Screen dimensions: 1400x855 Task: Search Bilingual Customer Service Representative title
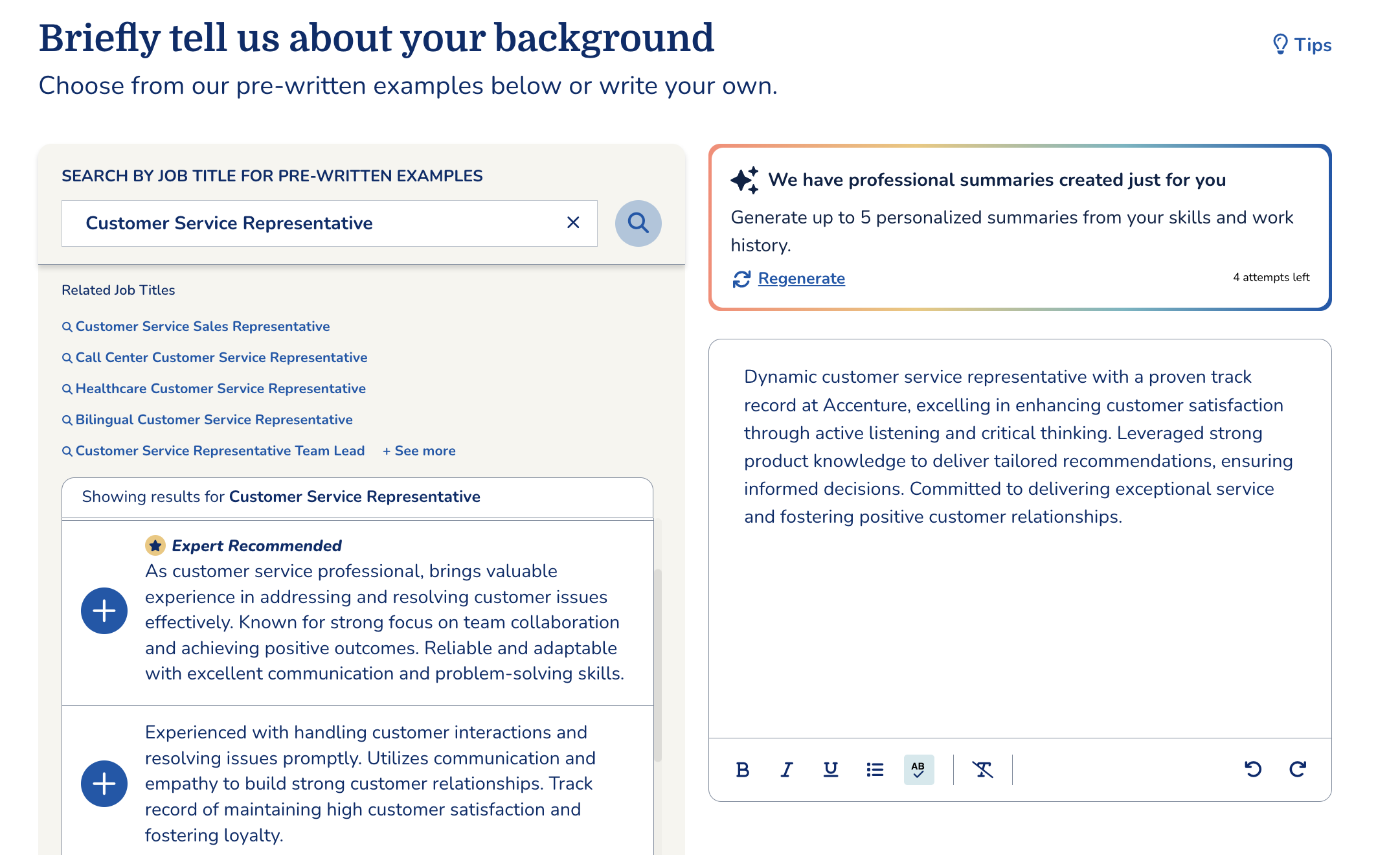pyautogui.click(x=207, y=420)
